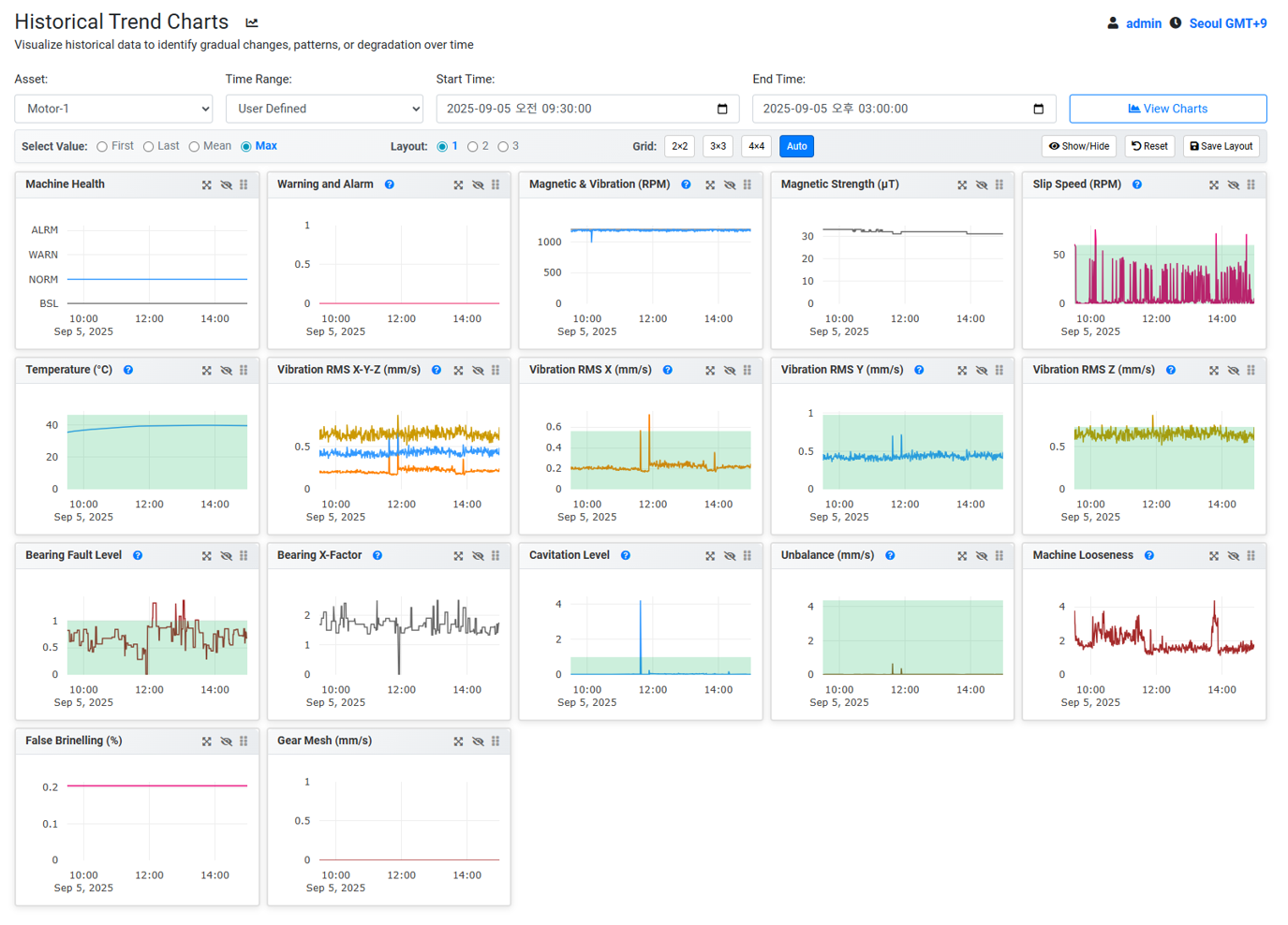
Task: Click the Slip Speed help icon
Action: pos(1137,184)
